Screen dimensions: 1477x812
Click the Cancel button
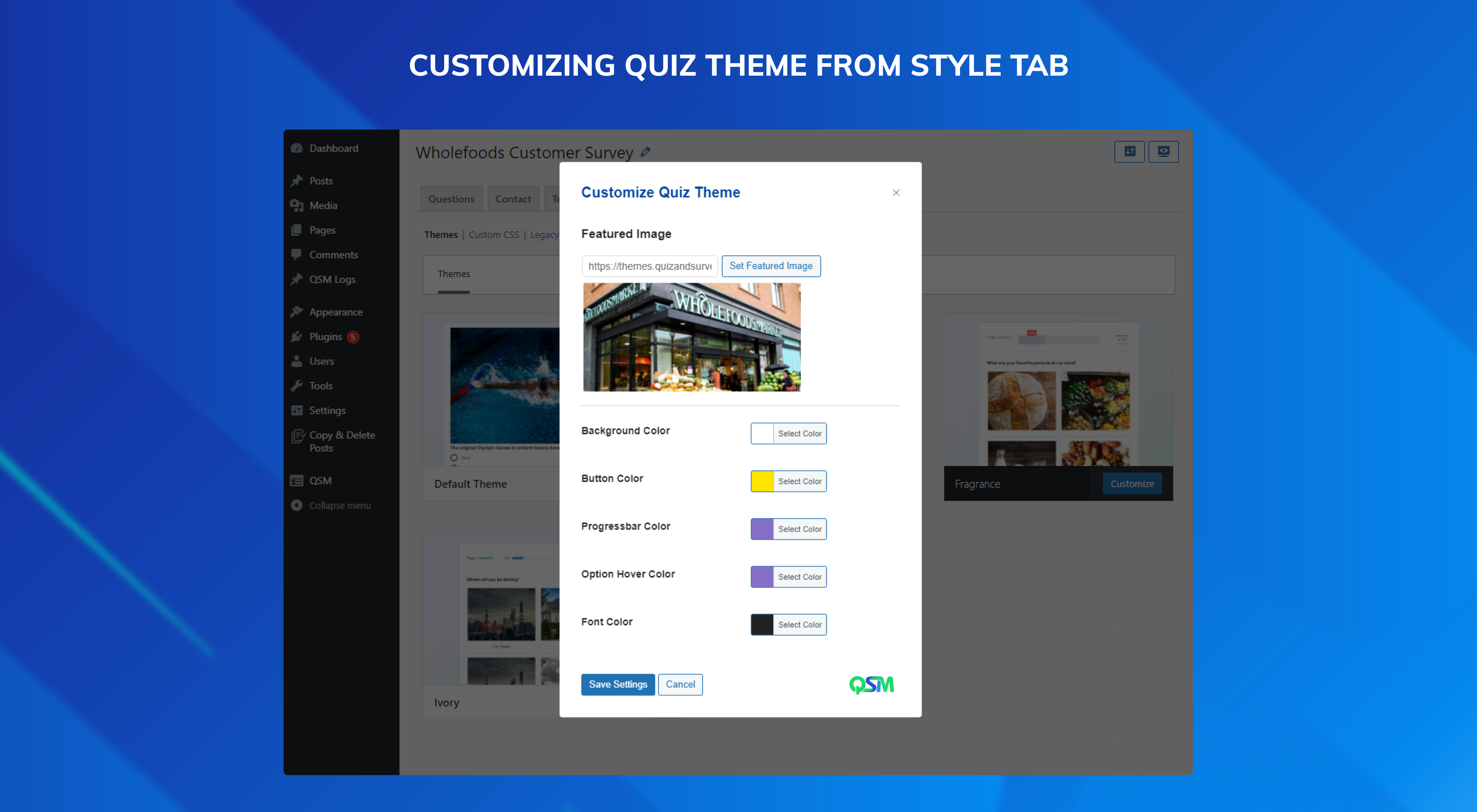tap(681, 685)
